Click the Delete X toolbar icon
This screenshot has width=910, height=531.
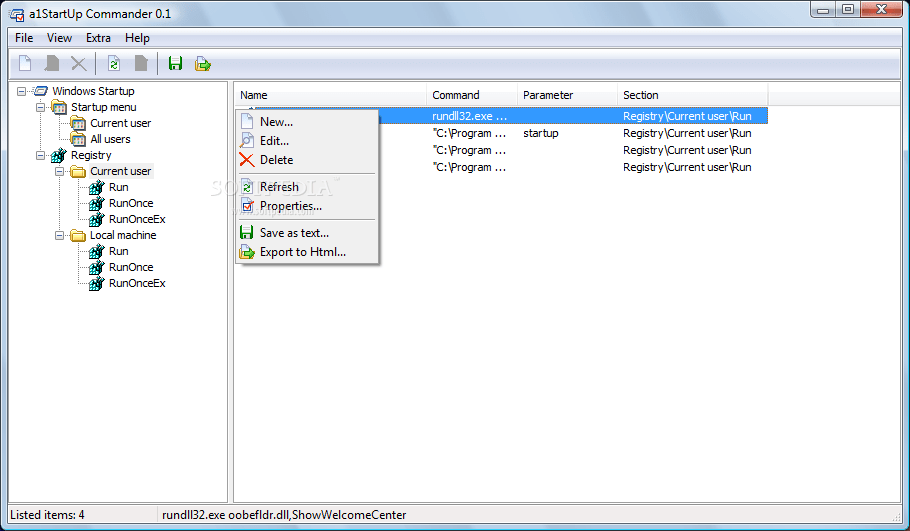(x=78, y=63)
